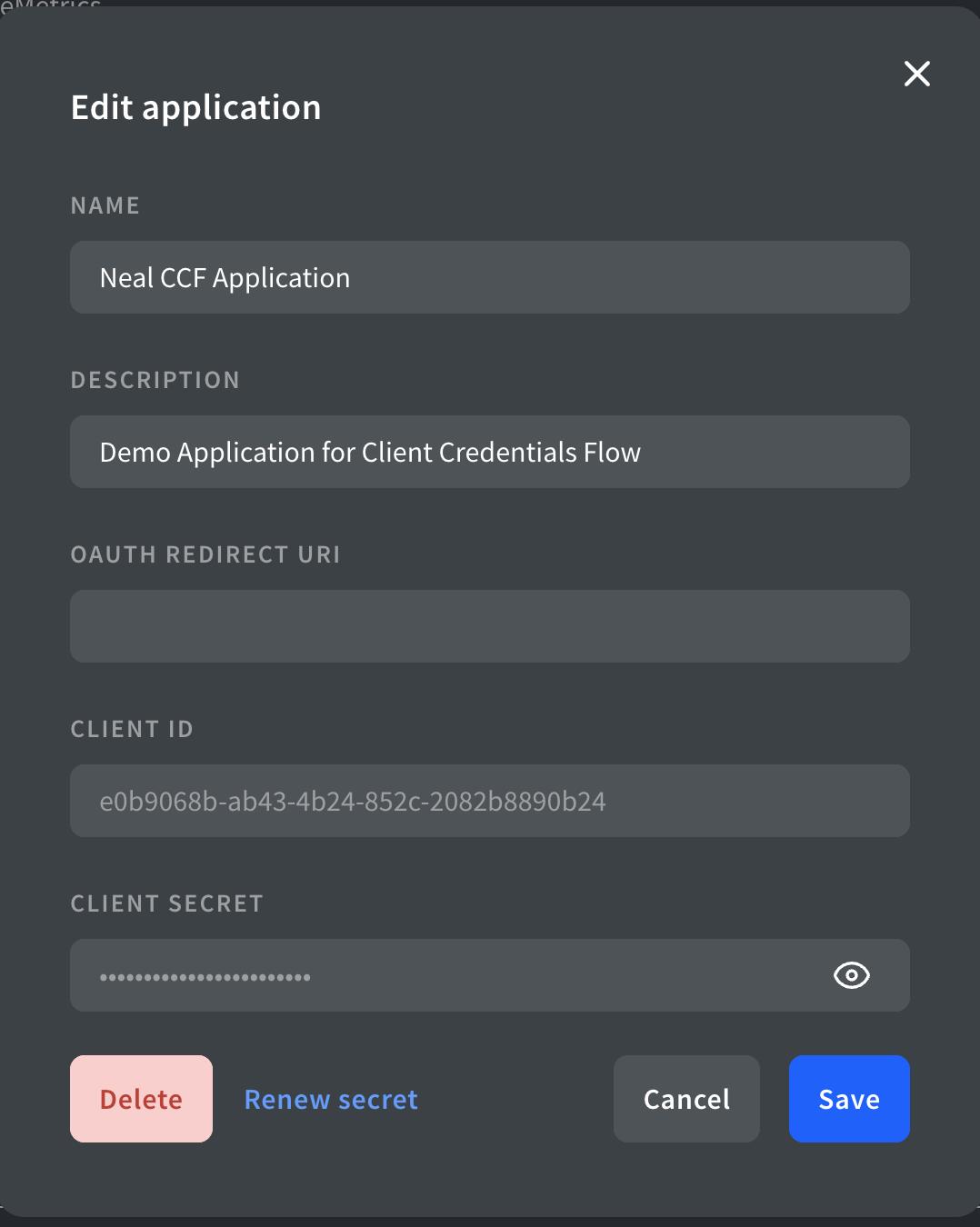Close the Edit application dialog

pos(916,74)
